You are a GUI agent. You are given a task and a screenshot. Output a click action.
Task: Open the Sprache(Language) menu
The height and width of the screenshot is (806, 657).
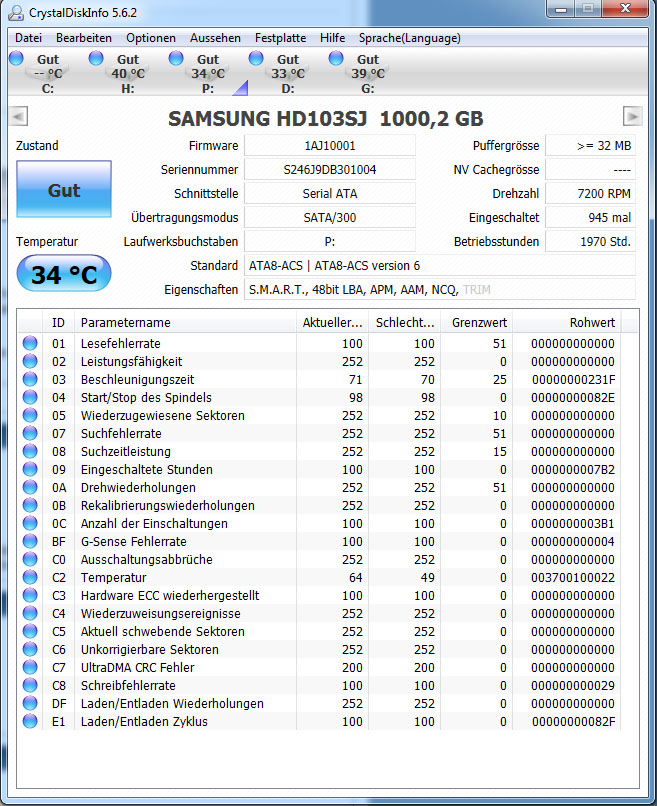click(410, 38)
